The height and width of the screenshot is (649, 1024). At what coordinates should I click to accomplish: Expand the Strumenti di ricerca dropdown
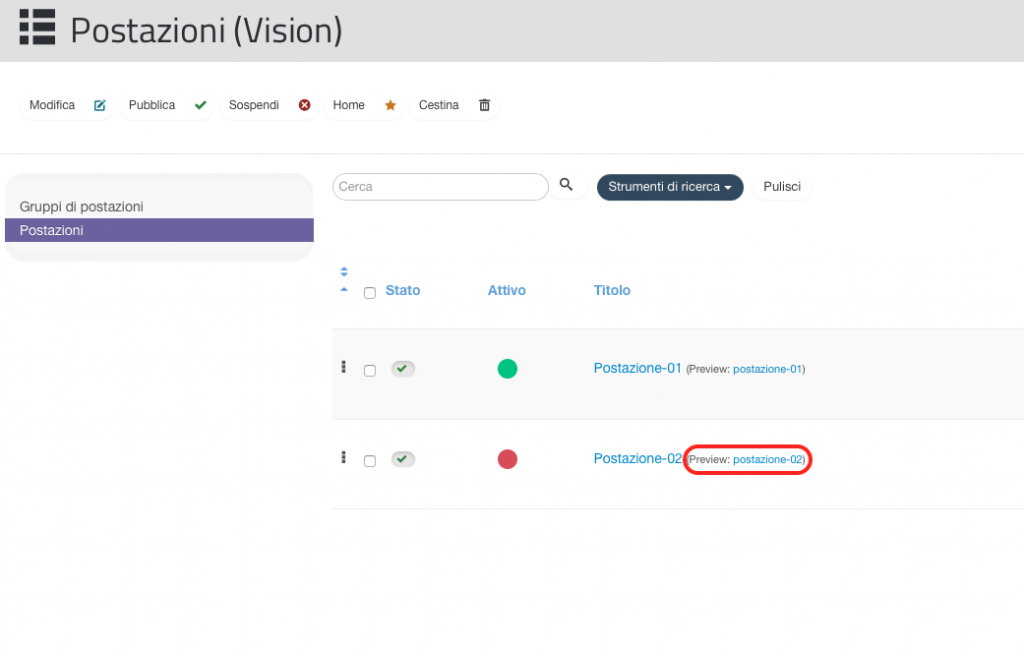[x=670, y=187]
